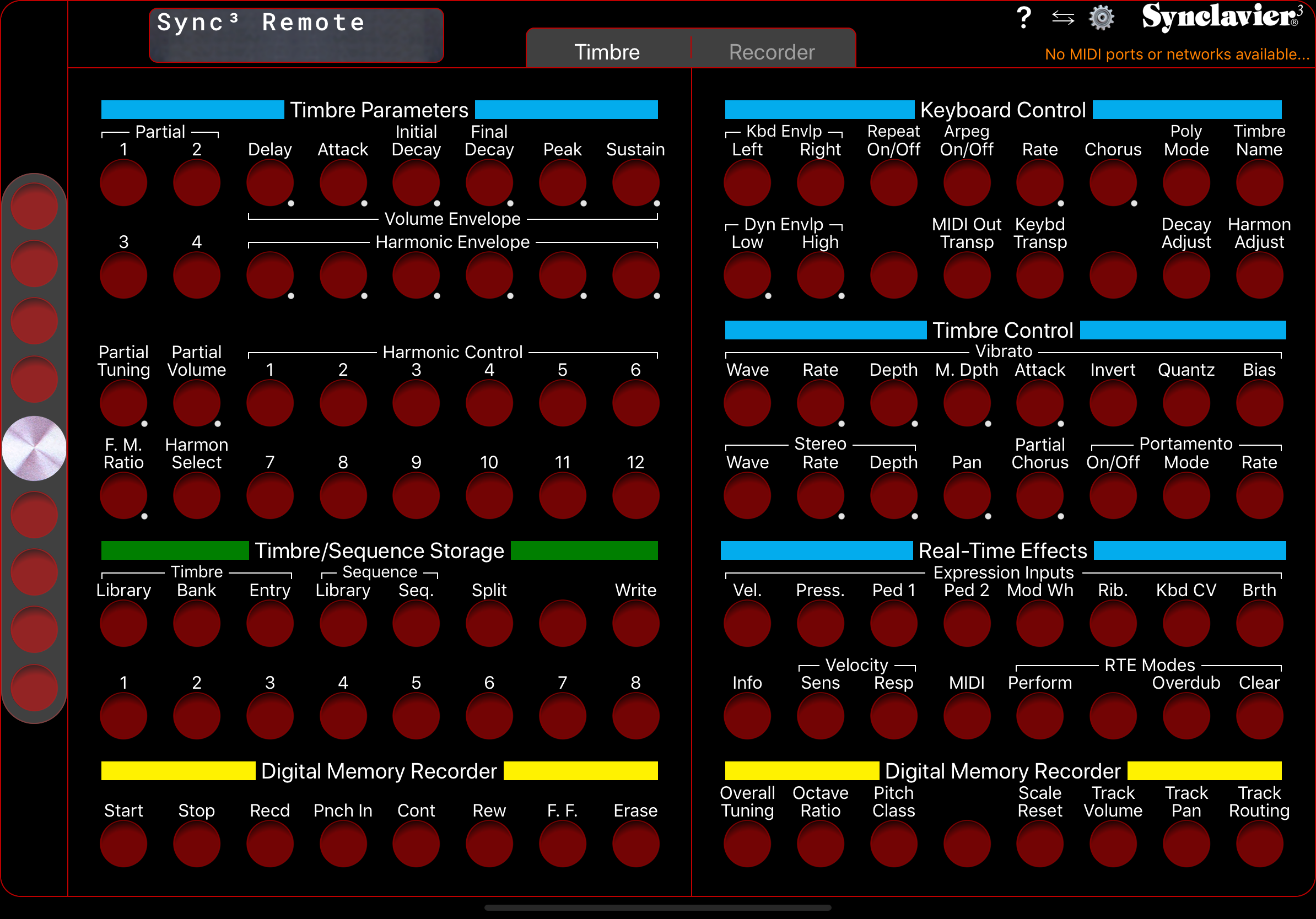1316x919 pixels.
Task: Click the Mod Wh expression button
Action: point(1040,624)
